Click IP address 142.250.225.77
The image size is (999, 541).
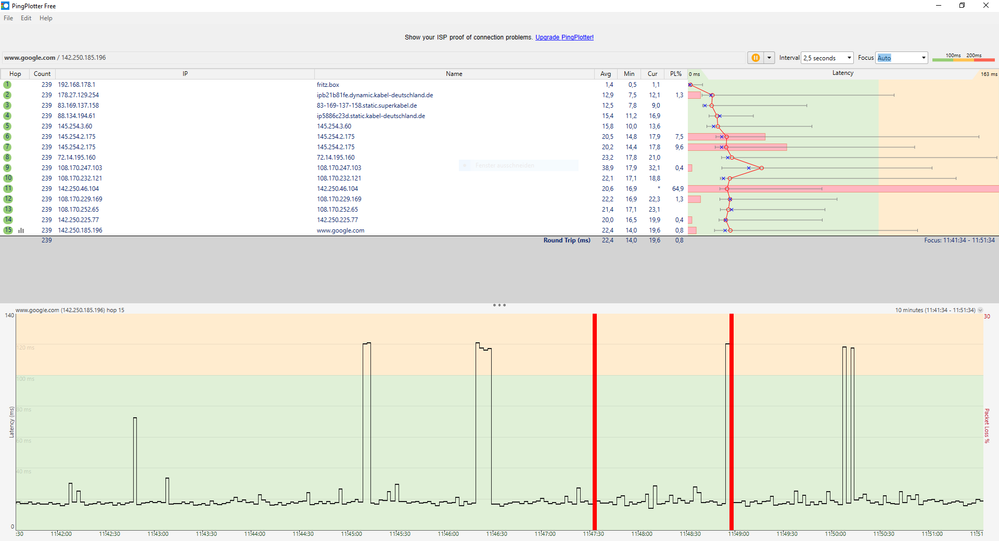click(78, 220)
